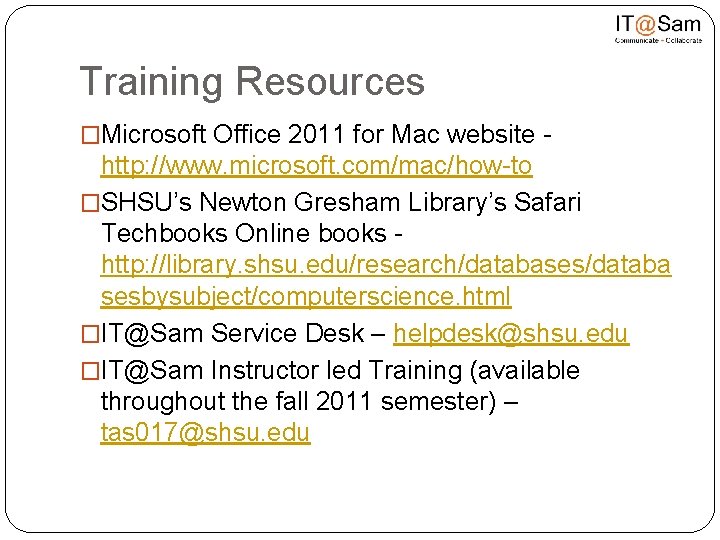Click the Communicate - Collaborate tagline
The width and height of the screenshot is (720, 540).
pyautogui.click(x=658, y=40)
